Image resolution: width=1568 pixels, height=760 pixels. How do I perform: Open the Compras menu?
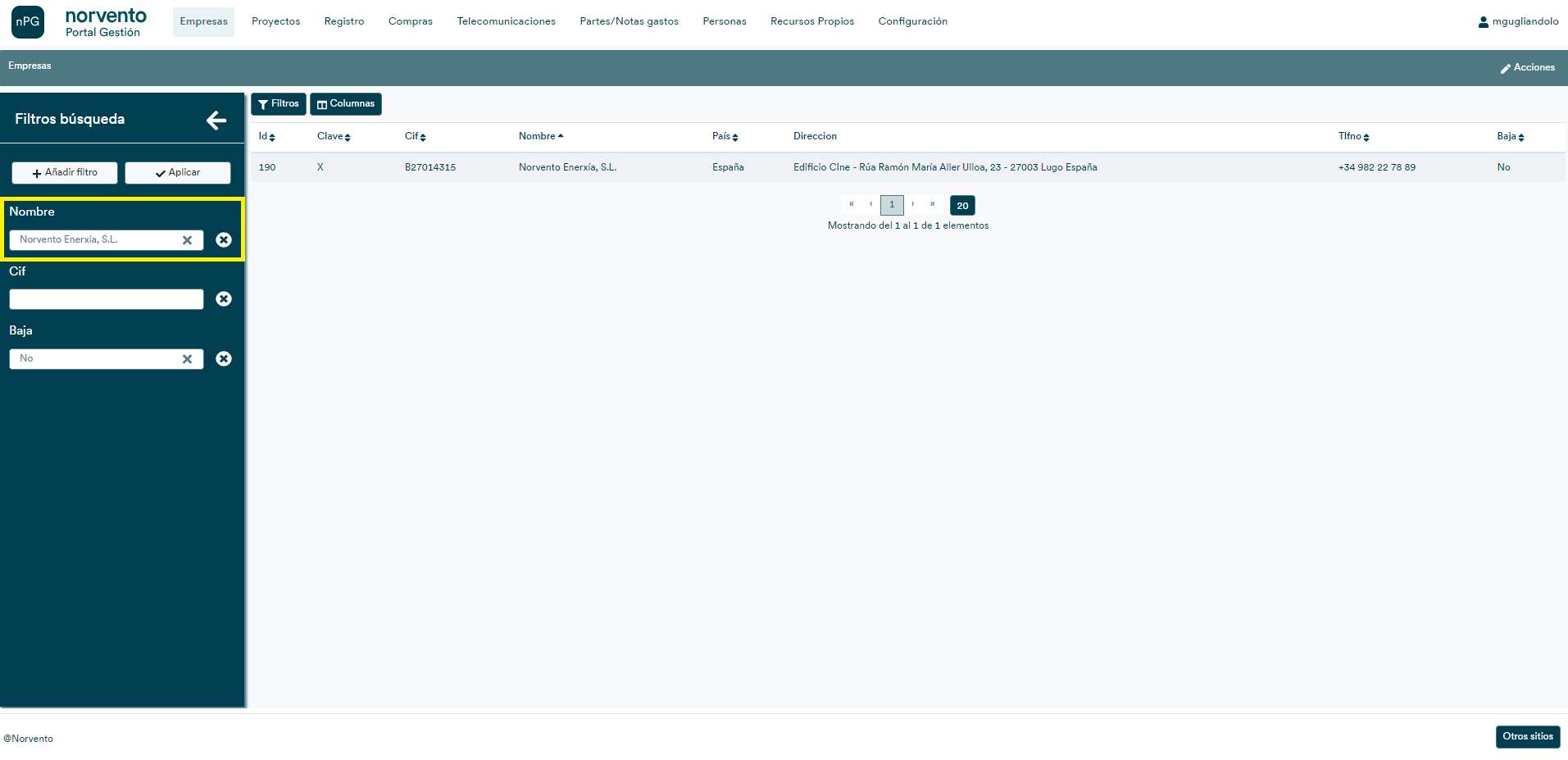[x=411, y=22]
